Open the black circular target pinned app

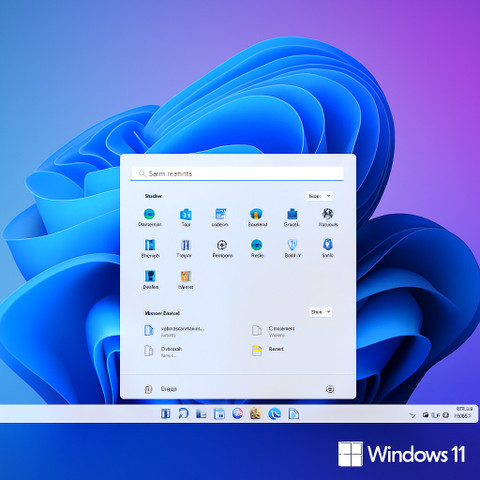[x=222, y=245]
